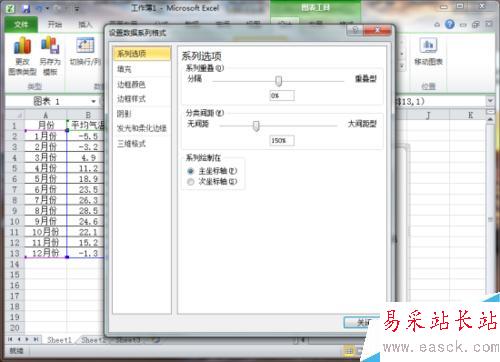Screen dimensions: 500x362
Task: Click the last-sheet navigation arrow
Action: point(36,339)
